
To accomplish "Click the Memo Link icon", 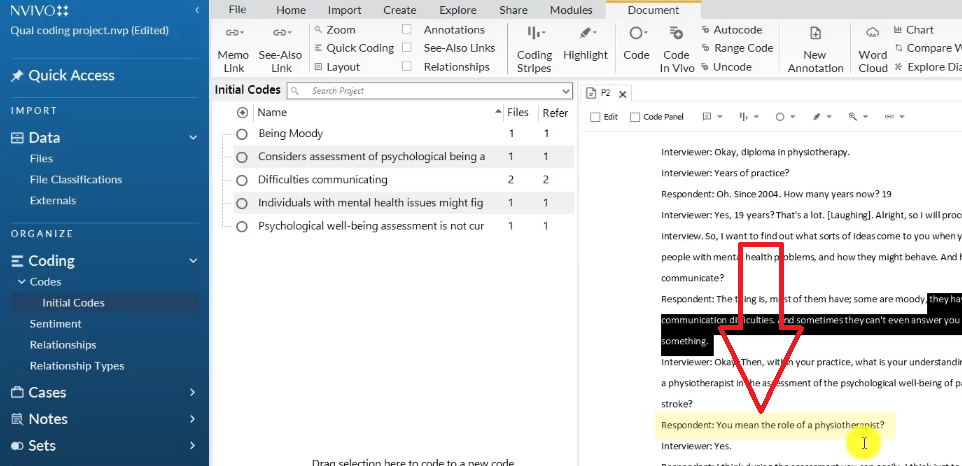I will pyautogui.click(x=233, y=33).
